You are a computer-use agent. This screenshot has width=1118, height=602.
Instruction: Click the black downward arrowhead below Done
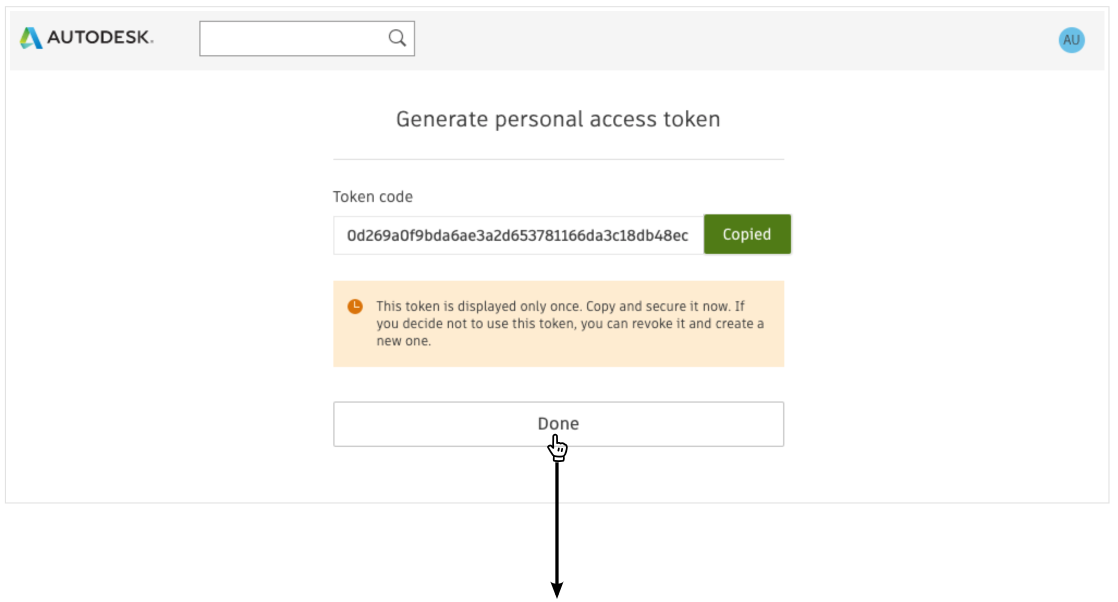point(557,589)
